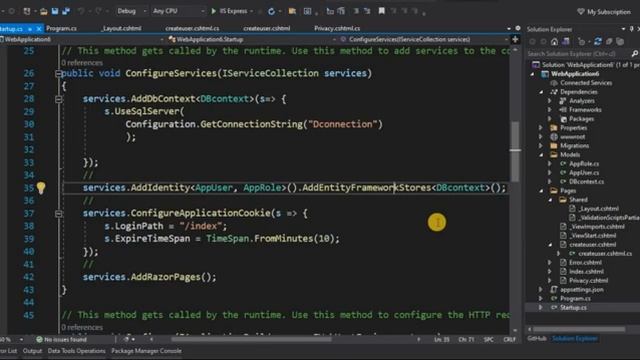Click the Save All toolbar icon
This screenshot has width=640, height=360.
point(66,11)
